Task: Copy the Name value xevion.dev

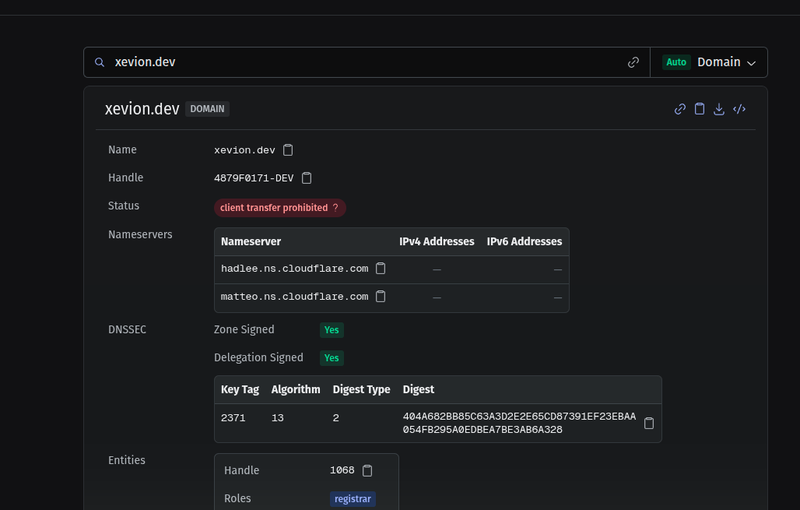Action: [x=288, y=150]
